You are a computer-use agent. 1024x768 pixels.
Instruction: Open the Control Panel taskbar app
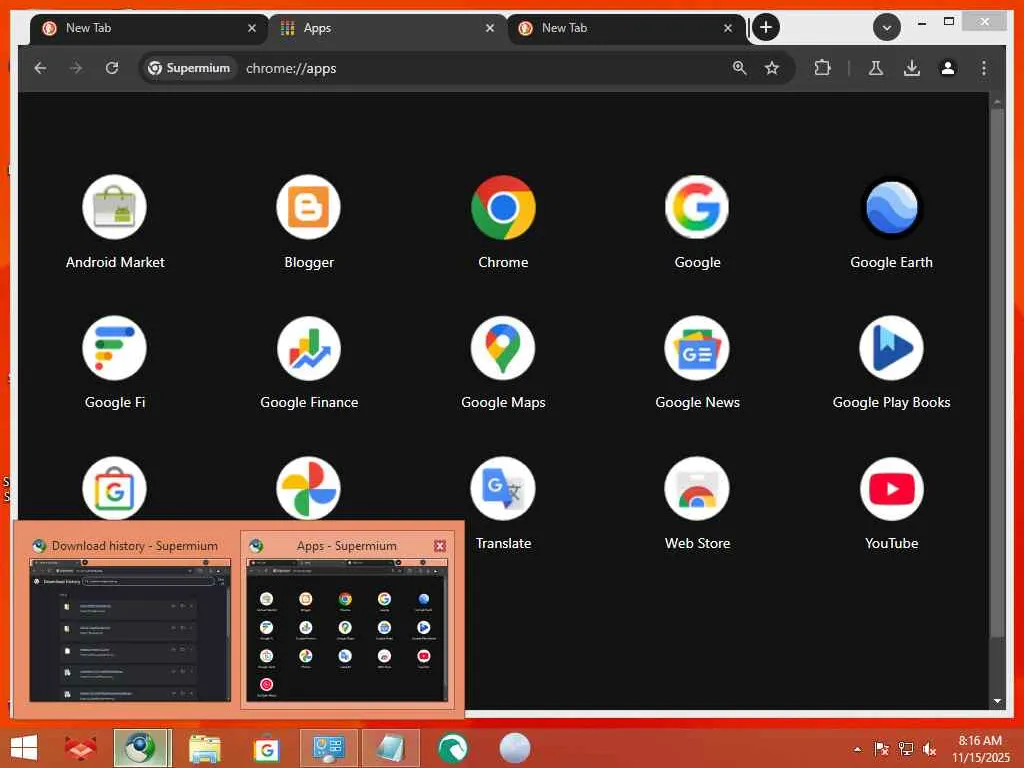(x=328, y=748)
